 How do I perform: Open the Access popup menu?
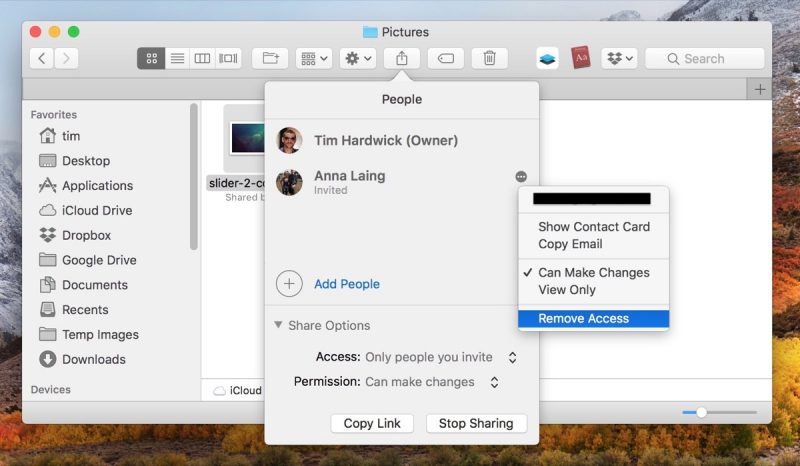(442, 357)
